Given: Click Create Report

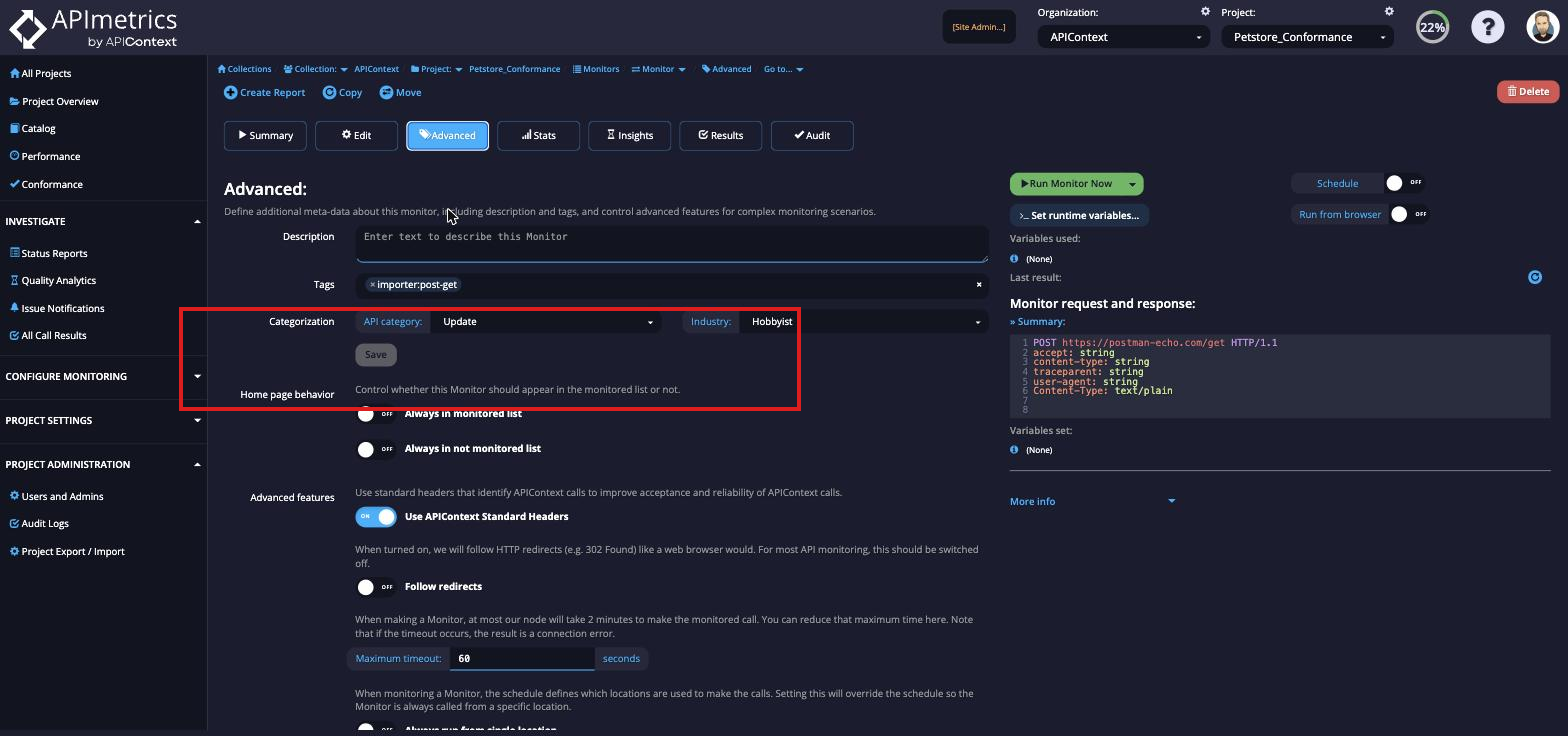Looking at the screenshot, I should pyautogui.click(x=265, y=92).
